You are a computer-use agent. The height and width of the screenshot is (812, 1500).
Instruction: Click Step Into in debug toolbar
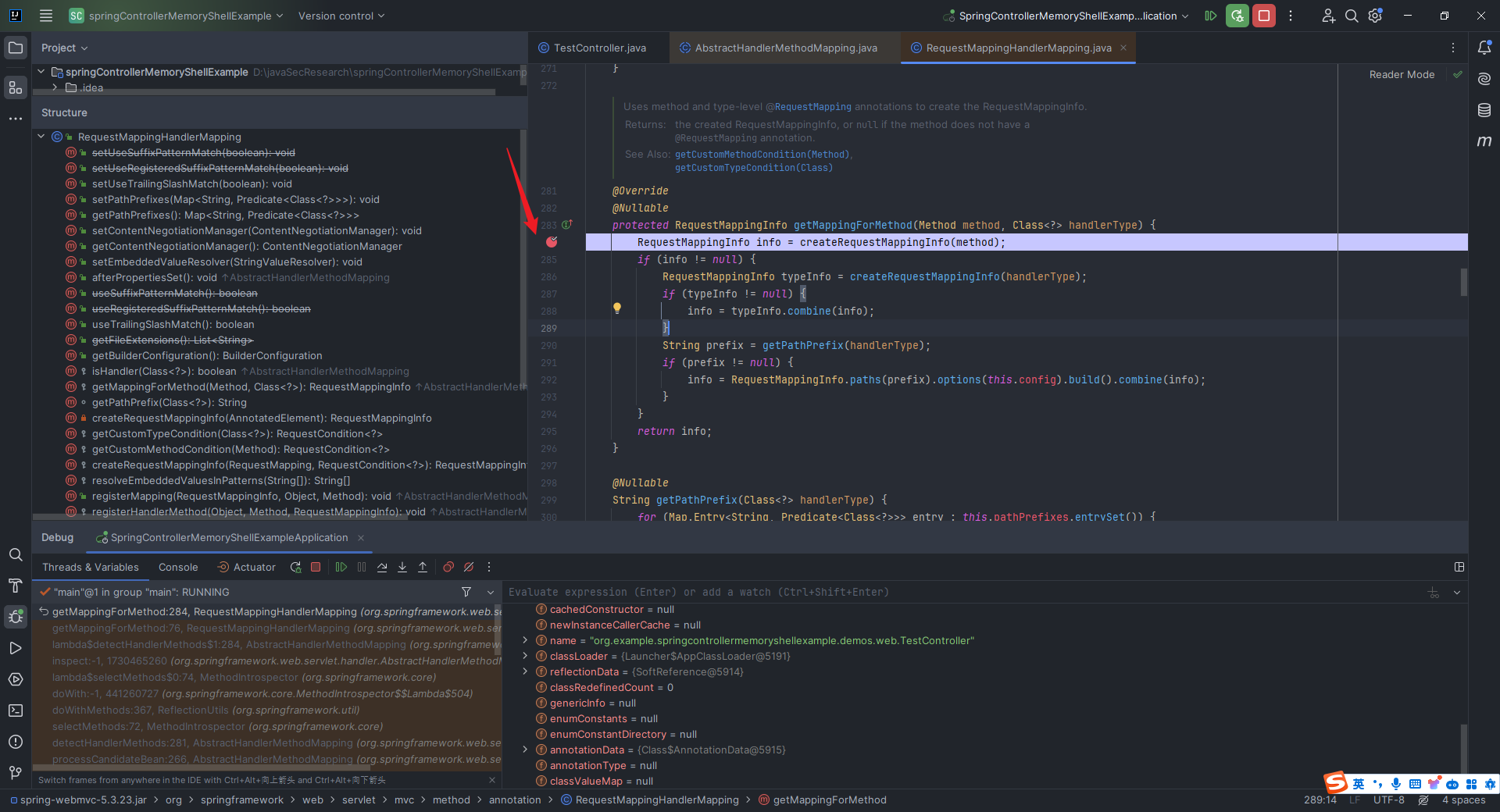click(x=402, y=568)
